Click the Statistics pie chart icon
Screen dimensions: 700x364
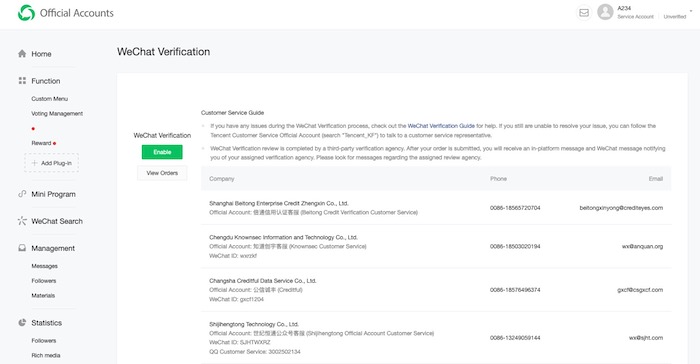point(22,322)
